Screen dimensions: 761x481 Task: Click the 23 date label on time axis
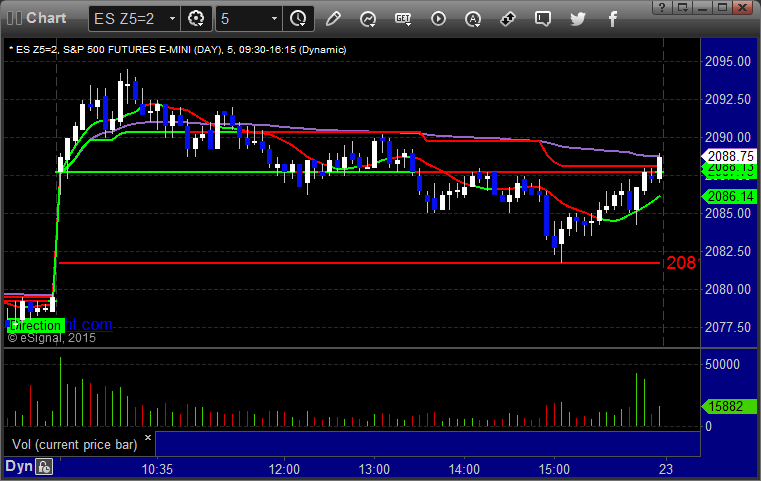pyautogui.click(x=666, y=469)
